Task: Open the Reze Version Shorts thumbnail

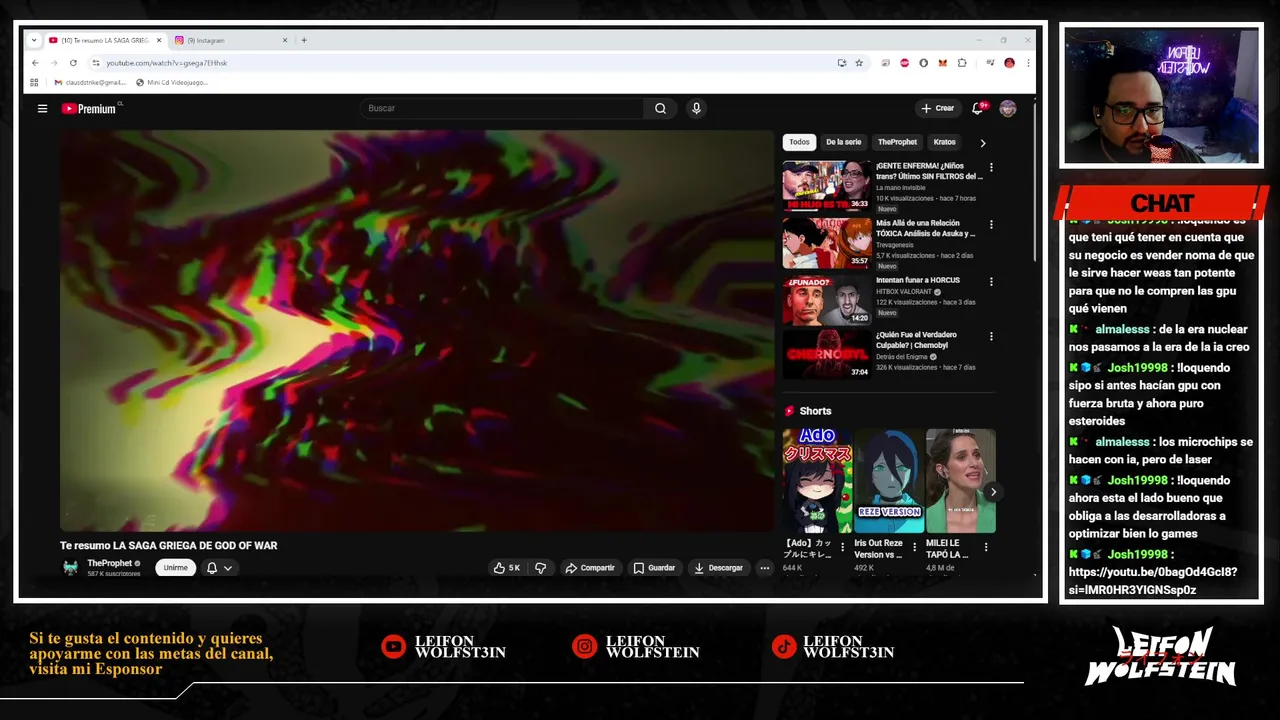Action: click(x=889, y=481)
